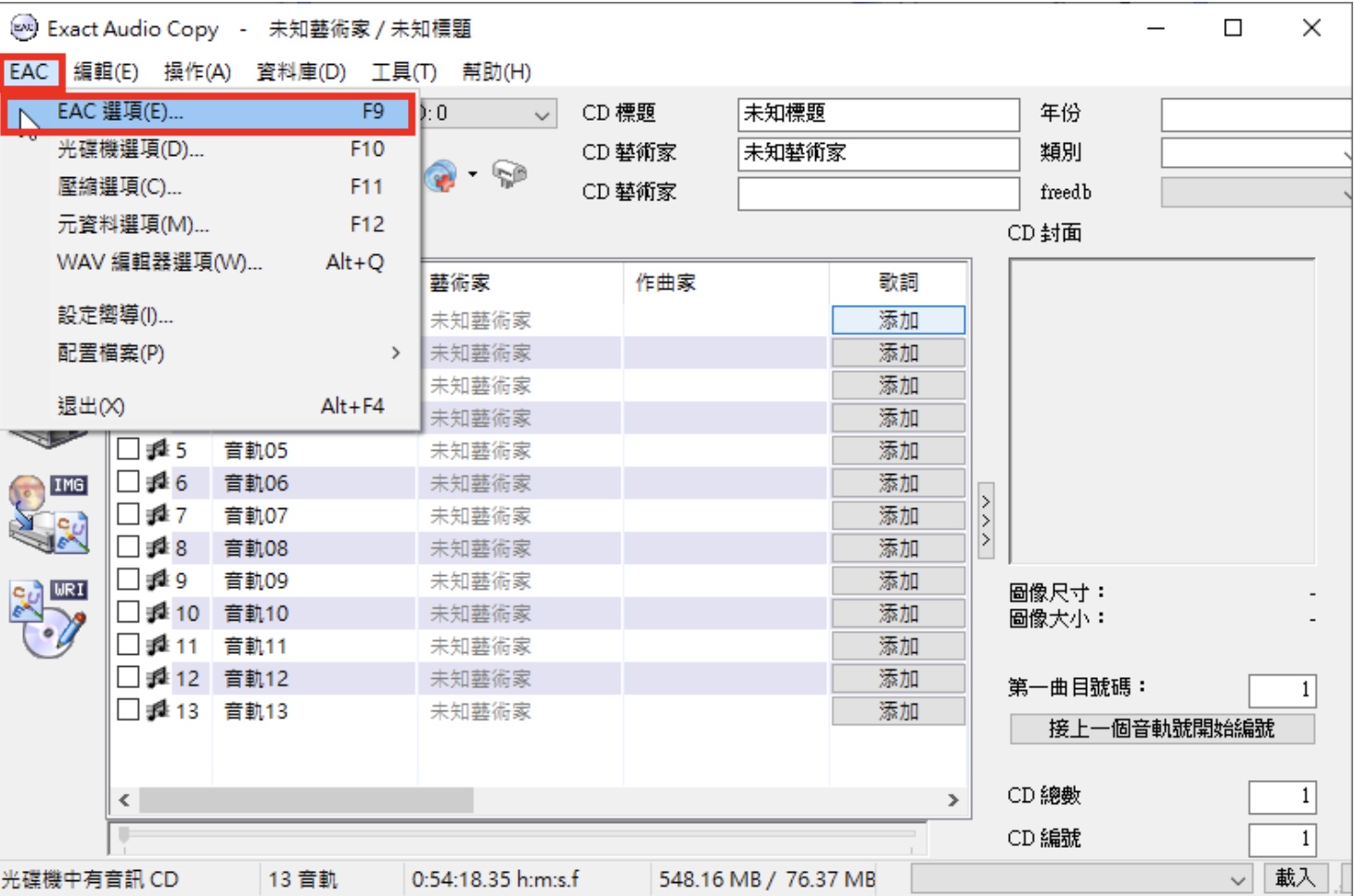Click the IMG copy image sidebar icon
1354x896 pixels.
49,513
